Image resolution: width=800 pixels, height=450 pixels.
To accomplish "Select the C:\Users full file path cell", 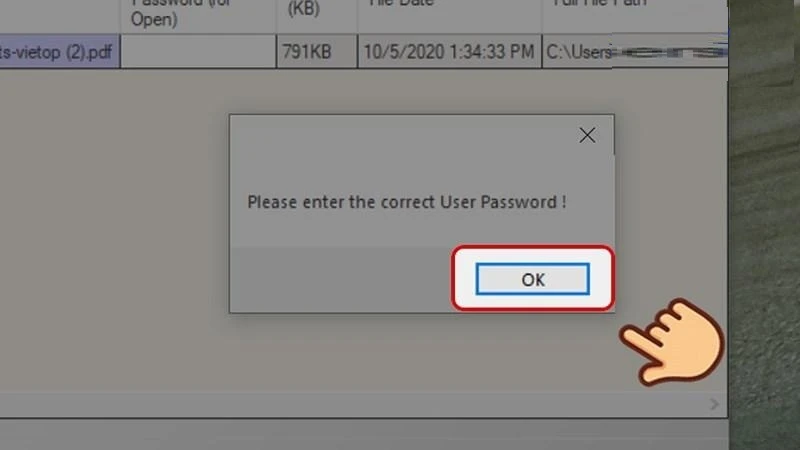I will 635,52.
